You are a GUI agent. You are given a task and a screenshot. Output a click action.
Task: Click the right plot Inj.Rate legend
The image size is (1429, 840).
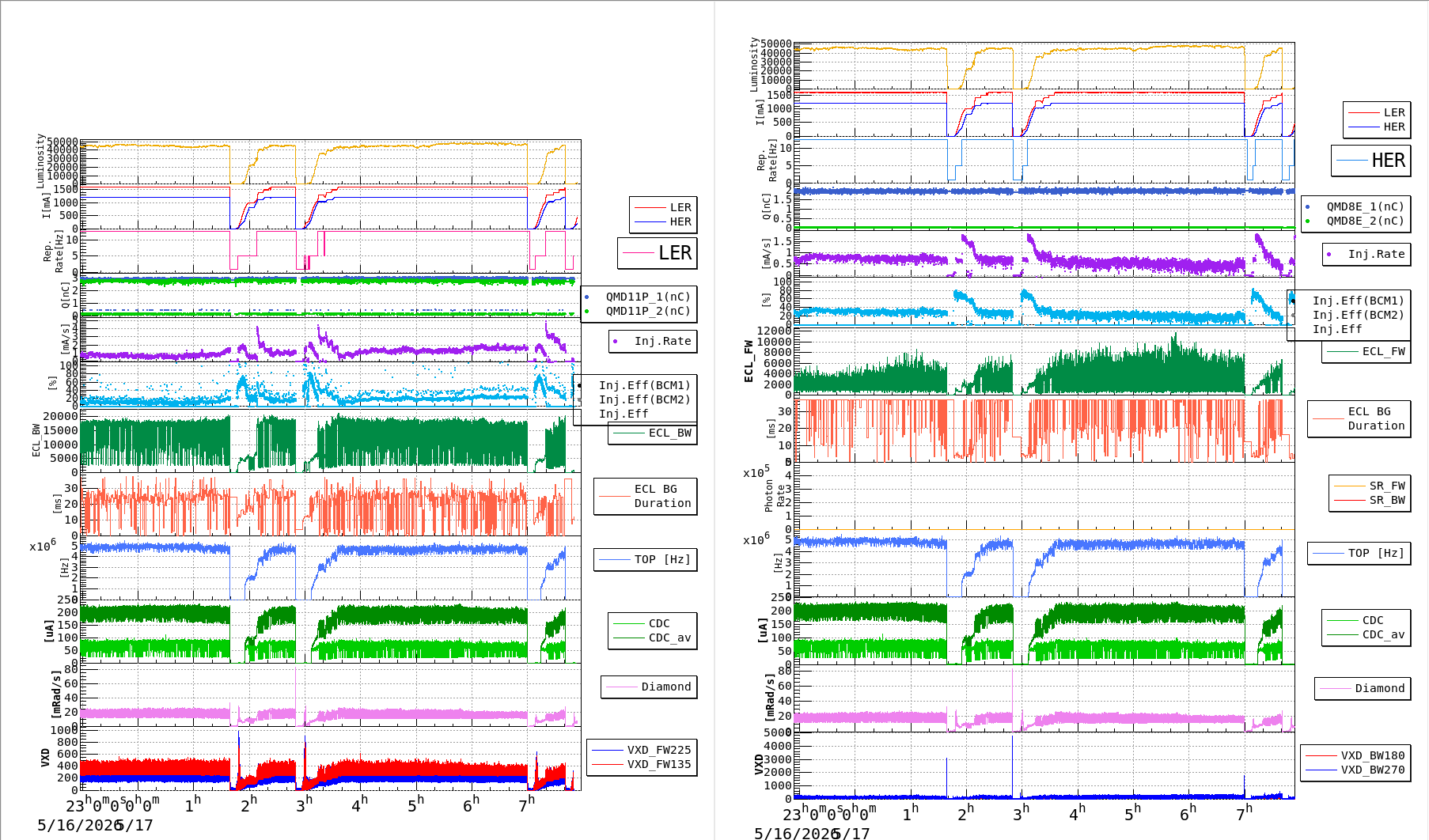[1367, 254]
